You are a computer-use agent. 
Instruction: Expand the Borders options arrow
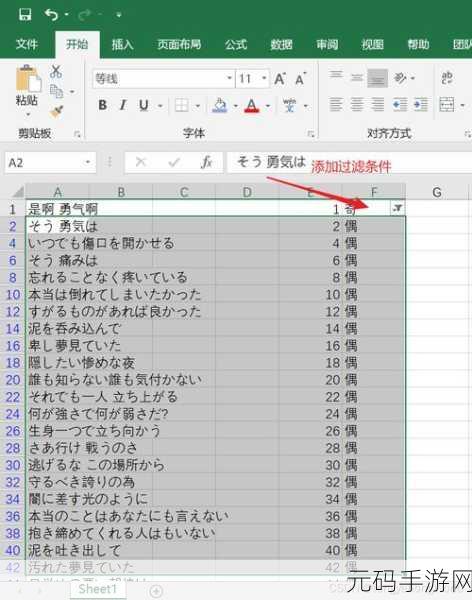(198, 106)
